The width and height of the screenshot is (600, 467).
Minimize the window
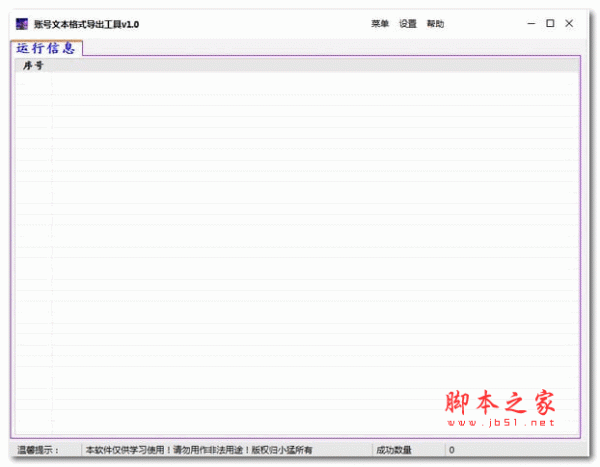[x=531, y=23]
